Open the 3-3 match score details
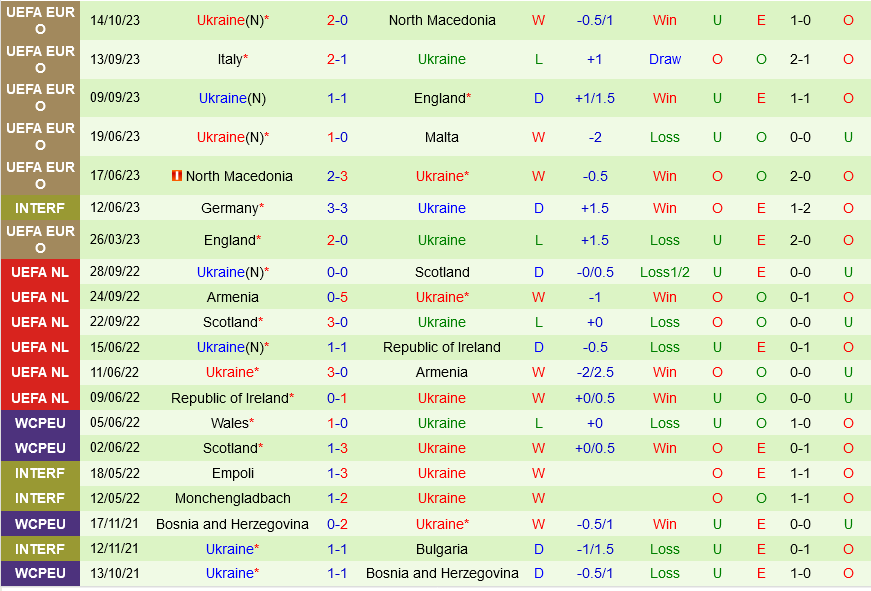Image resolution: width=871 pixels, height=591 pixels. coord(337,208)
